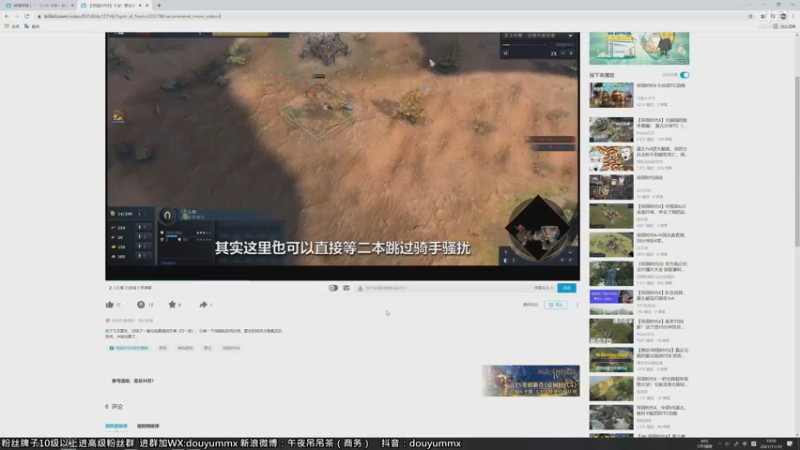Viewport: 800px width, 450px height.
Task: Click the taskbar clock
Action: pos(771,443)
